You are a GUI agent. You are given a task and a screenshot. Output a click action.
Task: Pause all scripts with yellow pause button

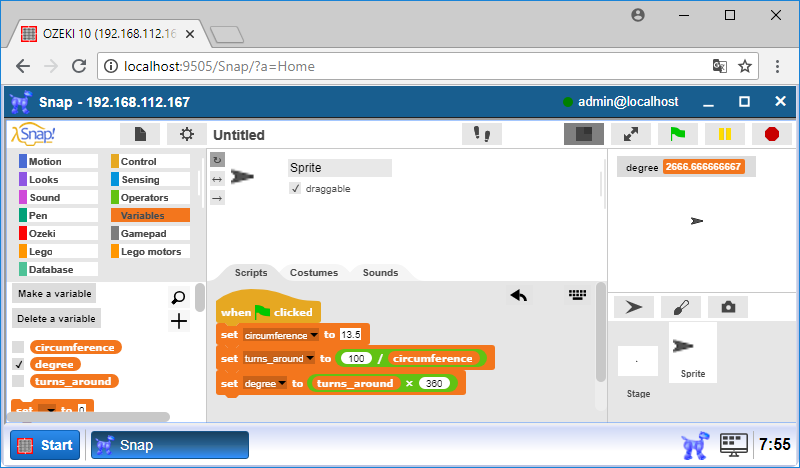tap(724, 134)
